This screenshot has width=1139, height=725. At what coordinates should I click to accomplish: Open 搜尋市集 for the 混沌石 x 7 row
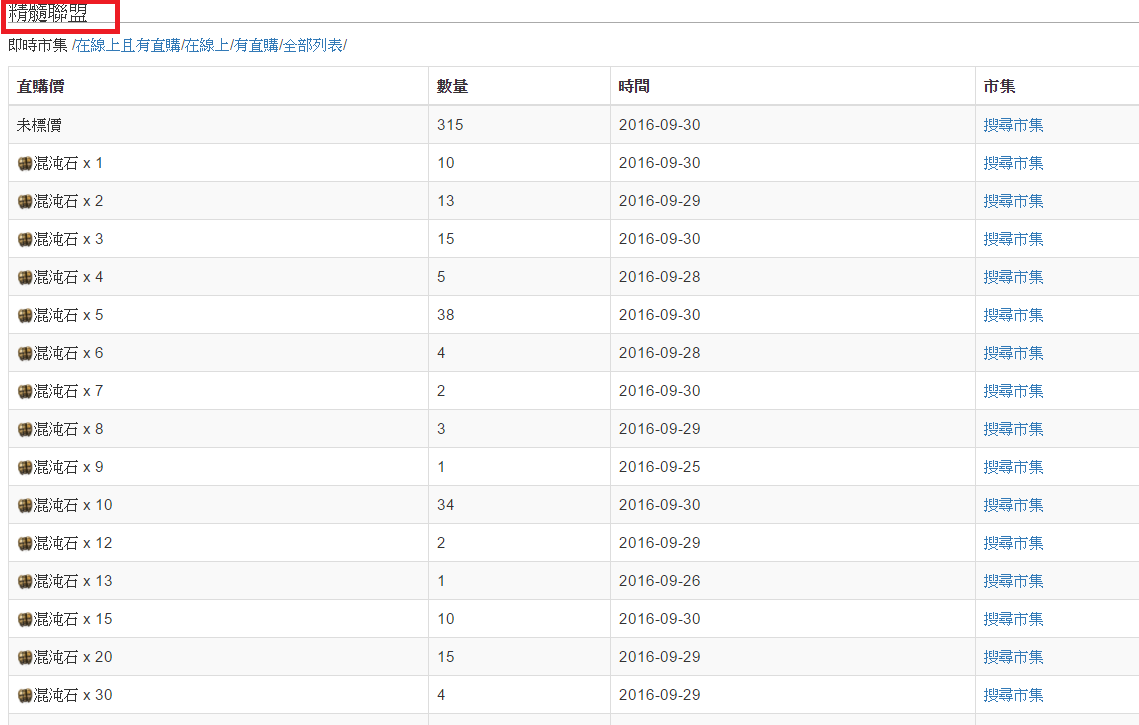tap(1013, 391)
